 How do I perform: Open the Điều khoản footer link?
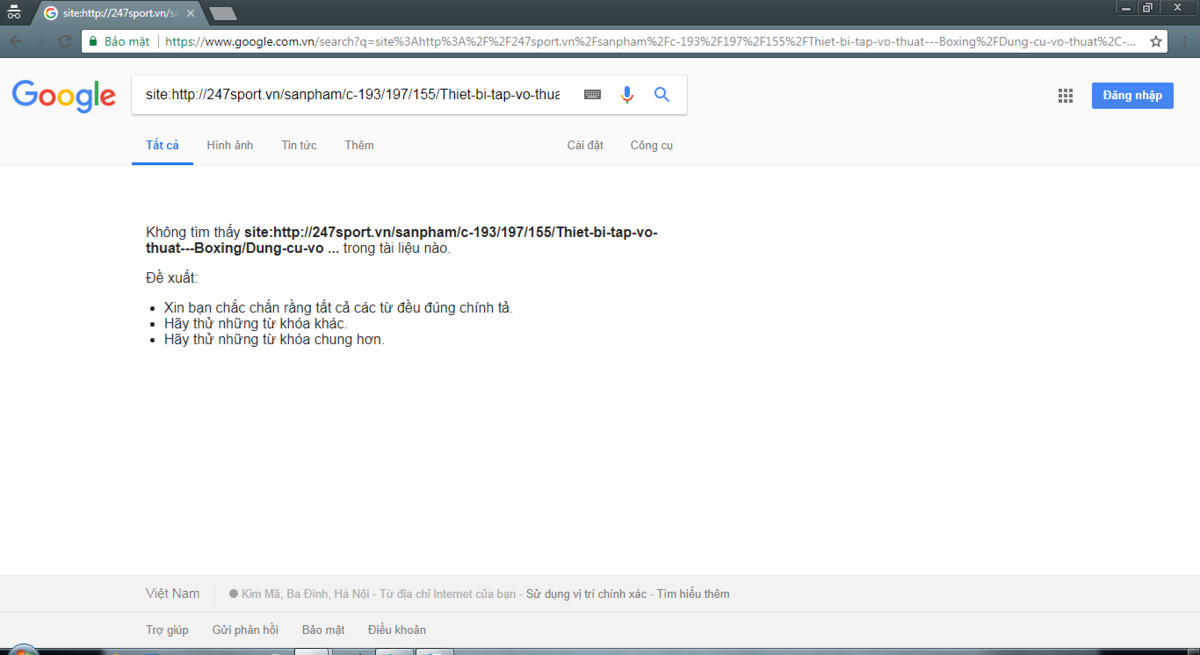click(397, 630)
